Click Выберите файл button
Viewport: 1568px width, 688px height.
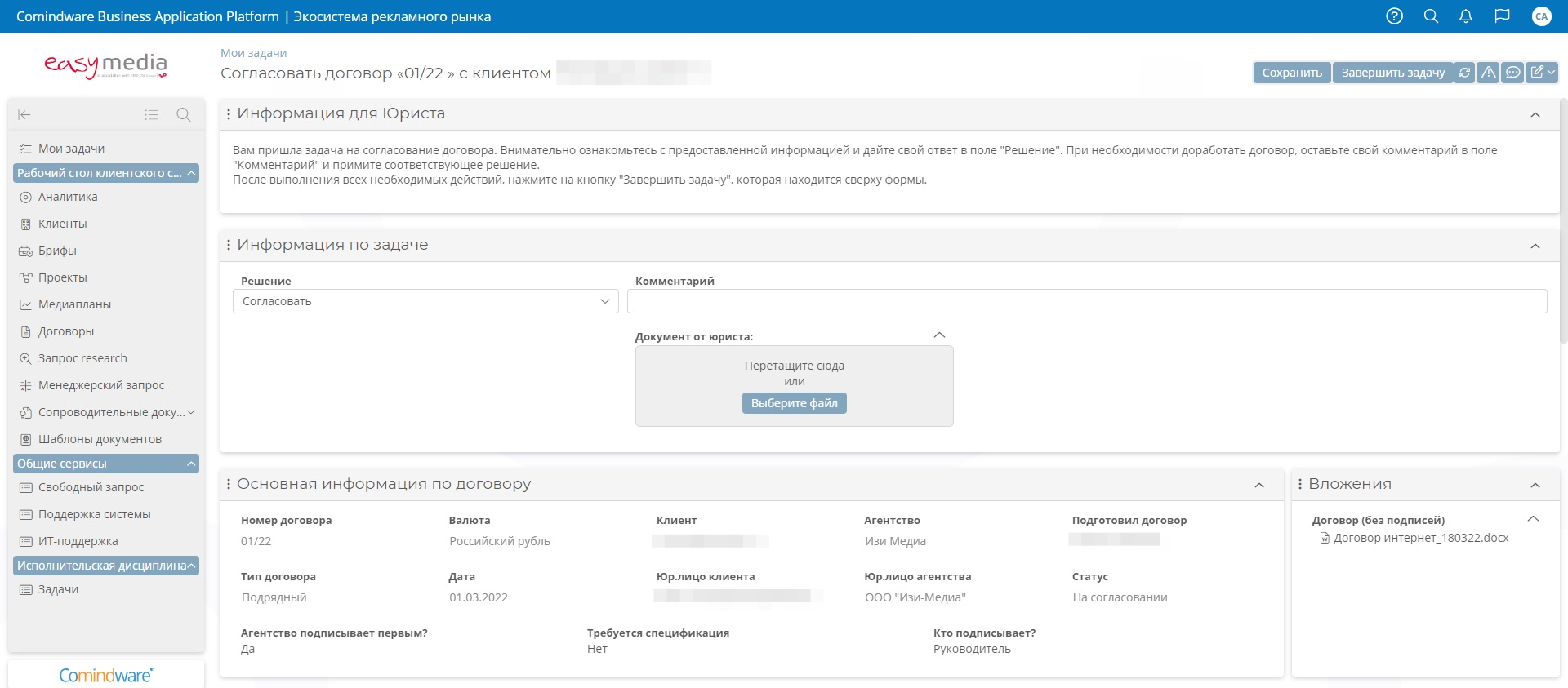point(794,403)
